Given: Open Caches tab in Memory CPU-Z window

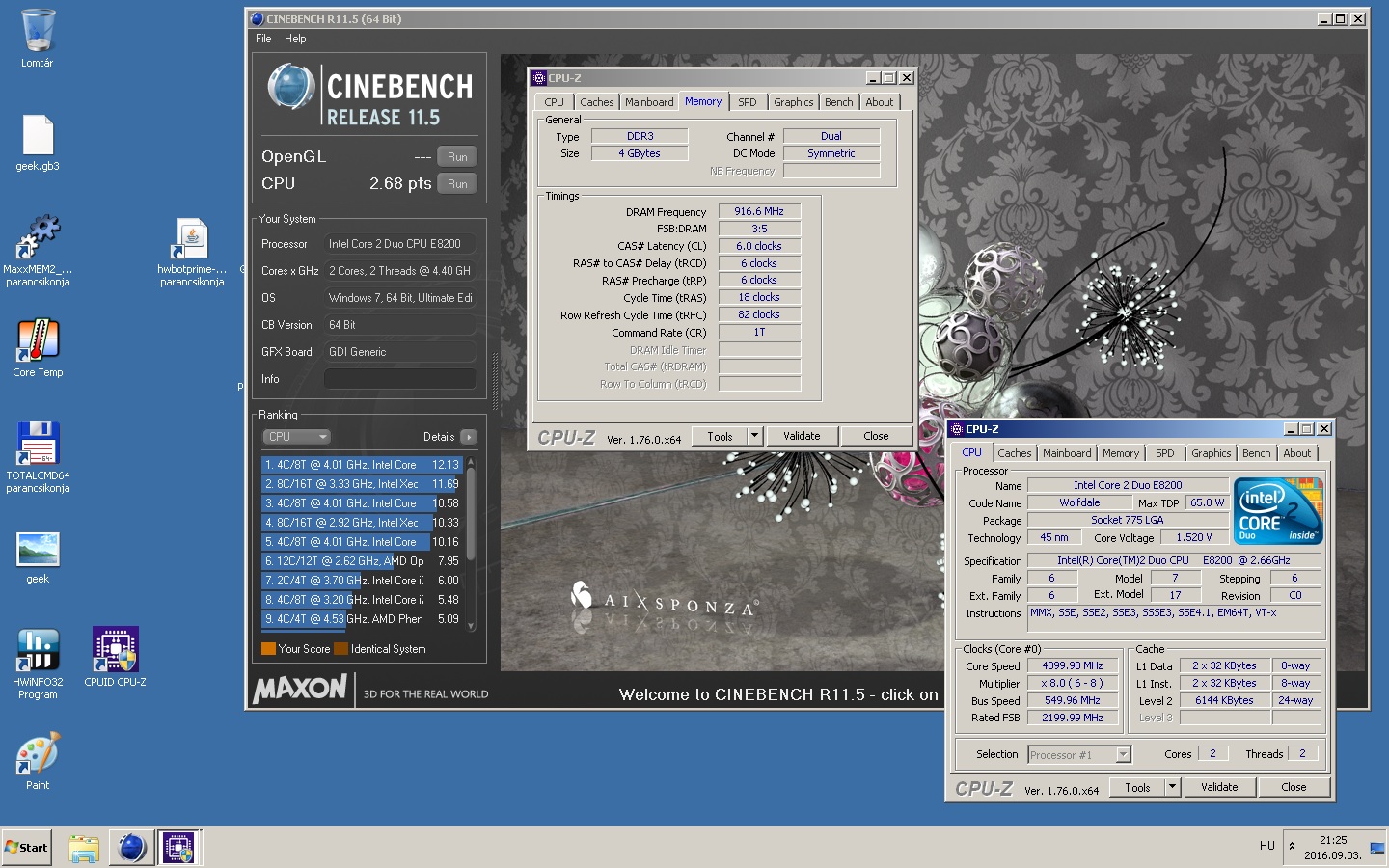Looking at the screenshot, I should point(596,102).
